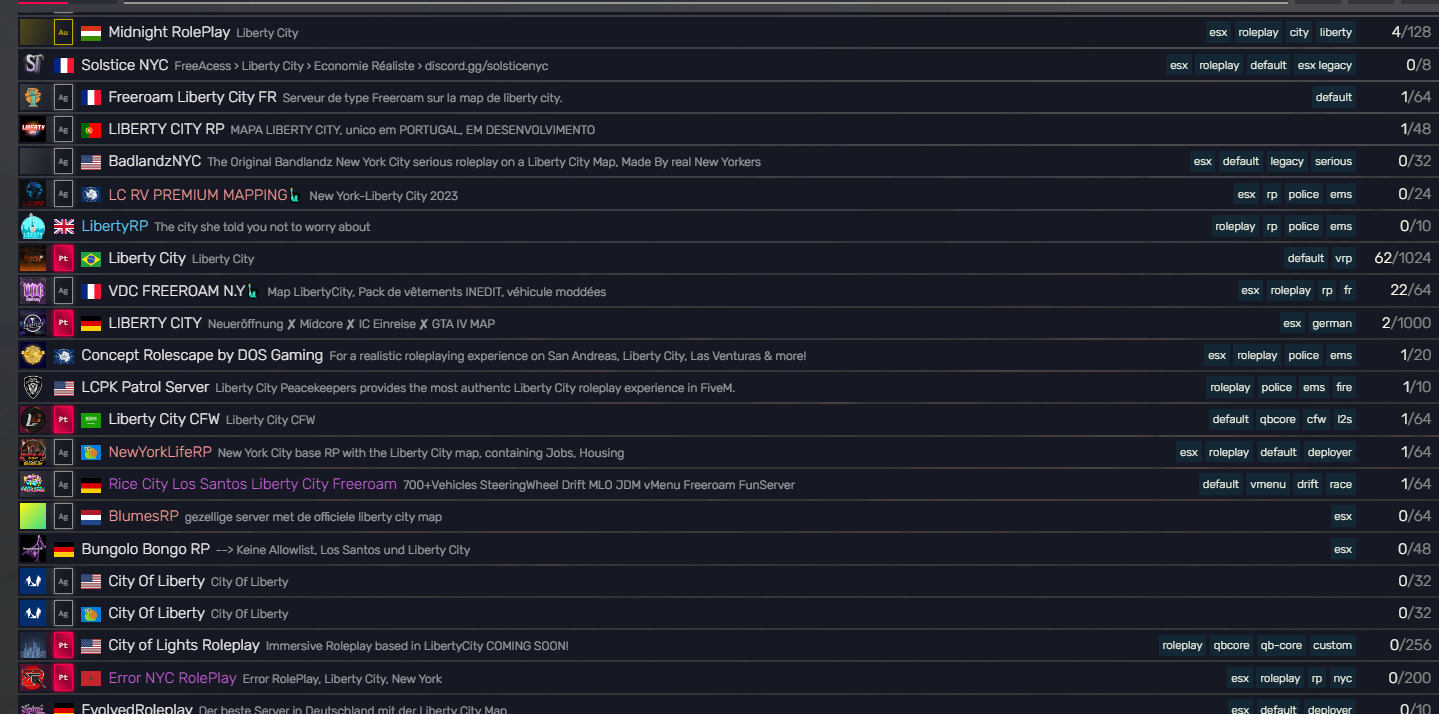Click the Error NYC RolePlay server icon
Image resolution: width=1439 pixels, height=714 pixels.
33,677
